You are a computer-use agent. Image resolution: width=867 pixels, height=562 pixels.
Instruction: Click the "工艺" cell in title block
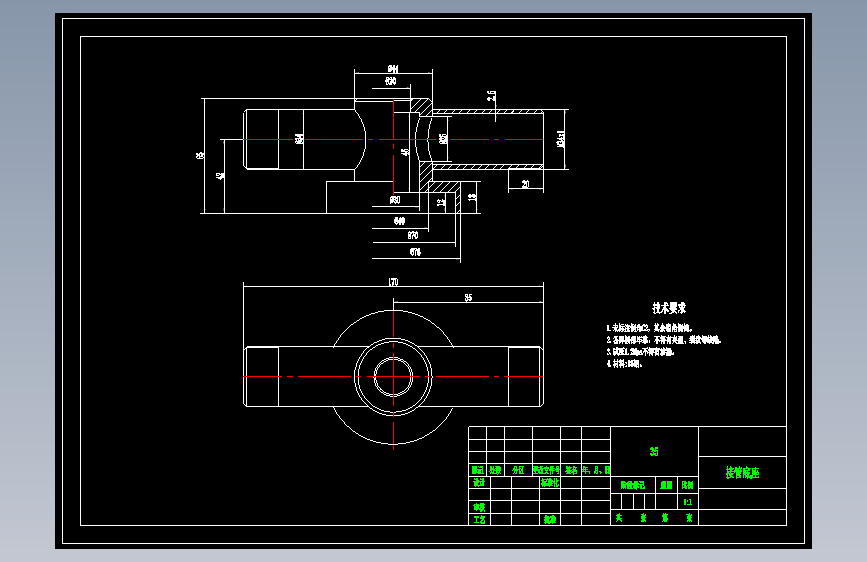(x=479, y=519)
